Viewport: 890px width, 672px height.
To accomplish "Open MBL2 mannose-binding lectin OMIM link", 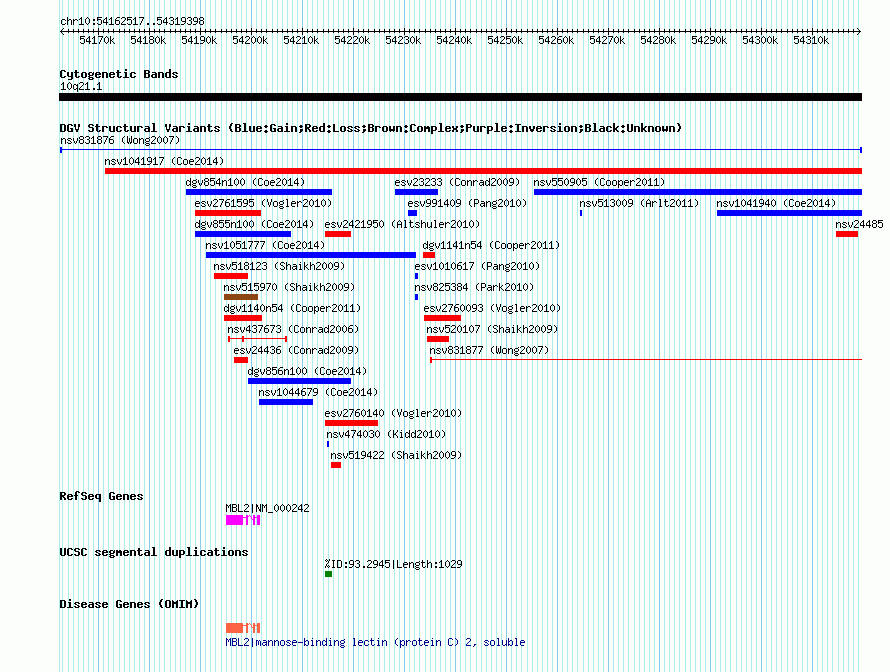I will pyautogui.click(x=375, y=642).
